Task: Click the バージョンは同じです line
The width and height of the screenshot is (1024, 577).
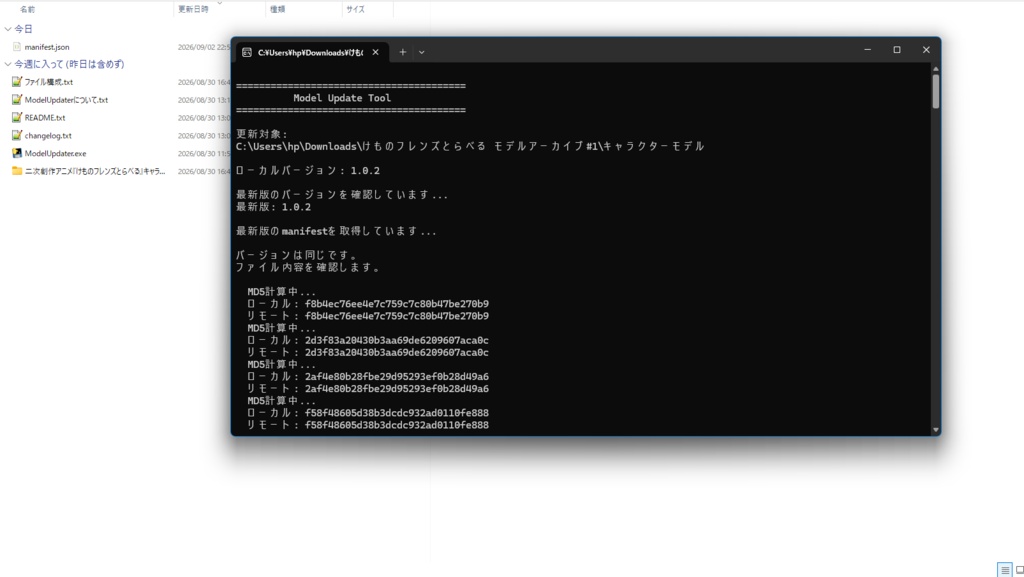Action: tap(298, 255)
